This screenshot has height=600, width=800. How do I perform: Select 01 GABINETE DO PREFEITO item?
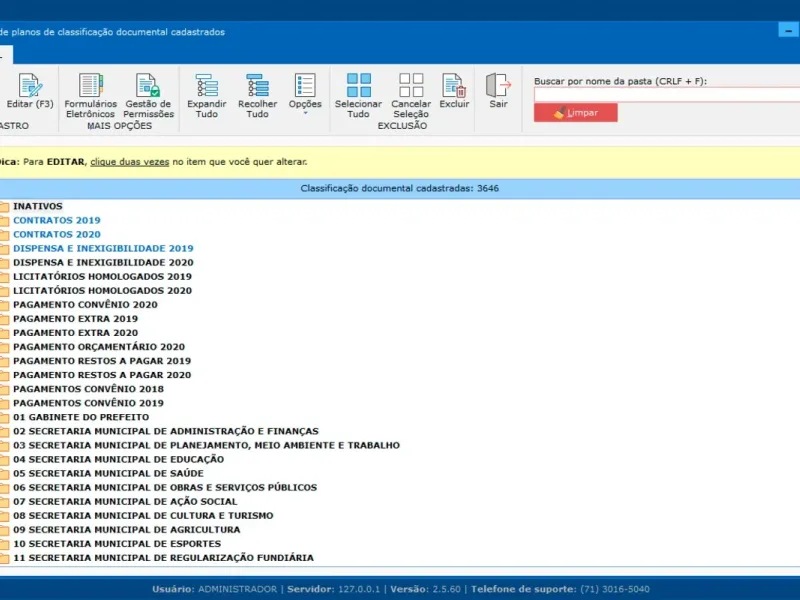pos(81,417)
